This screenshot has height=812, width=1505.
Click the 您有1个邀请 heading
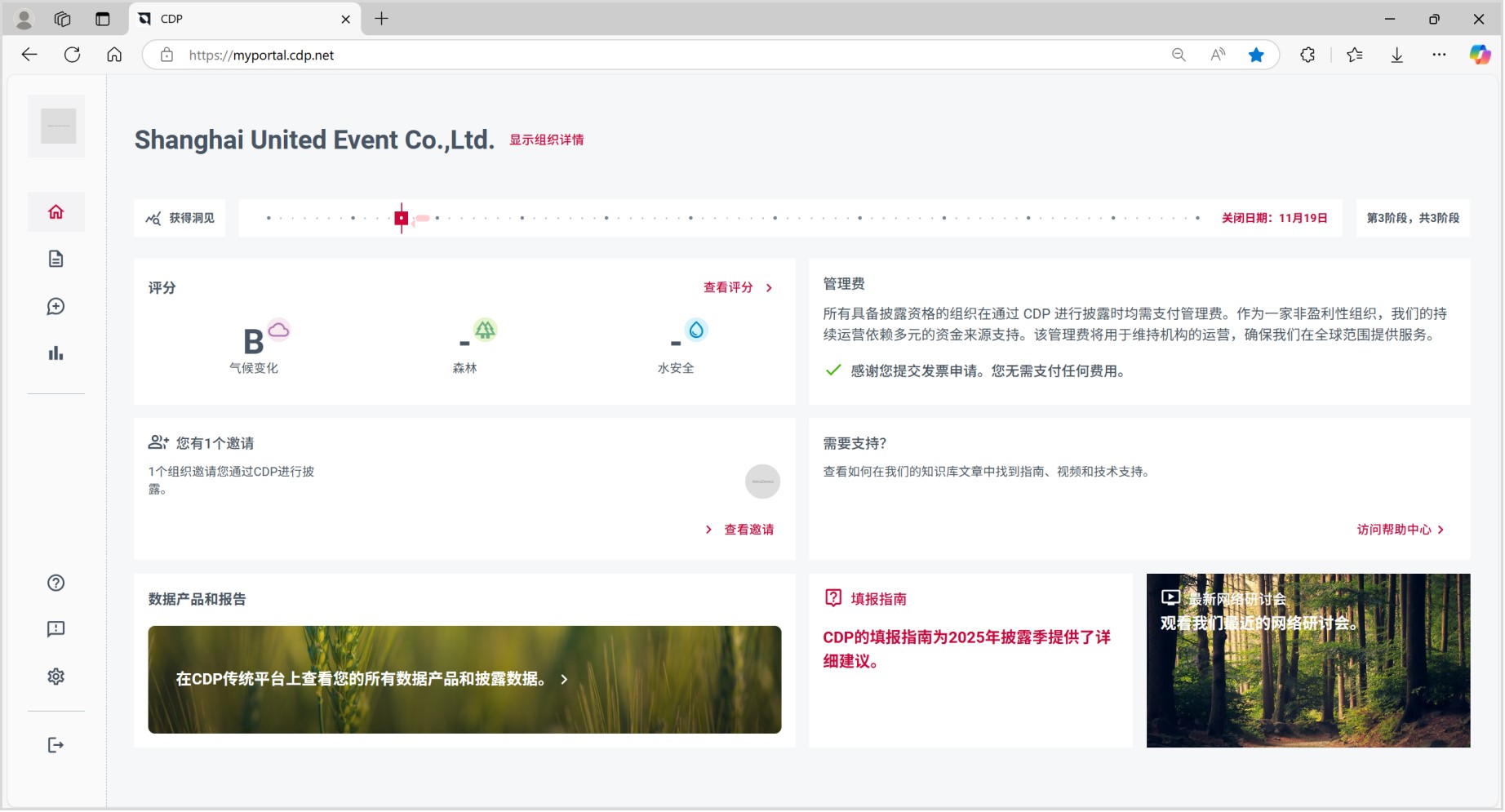click(x=215, y=444)
